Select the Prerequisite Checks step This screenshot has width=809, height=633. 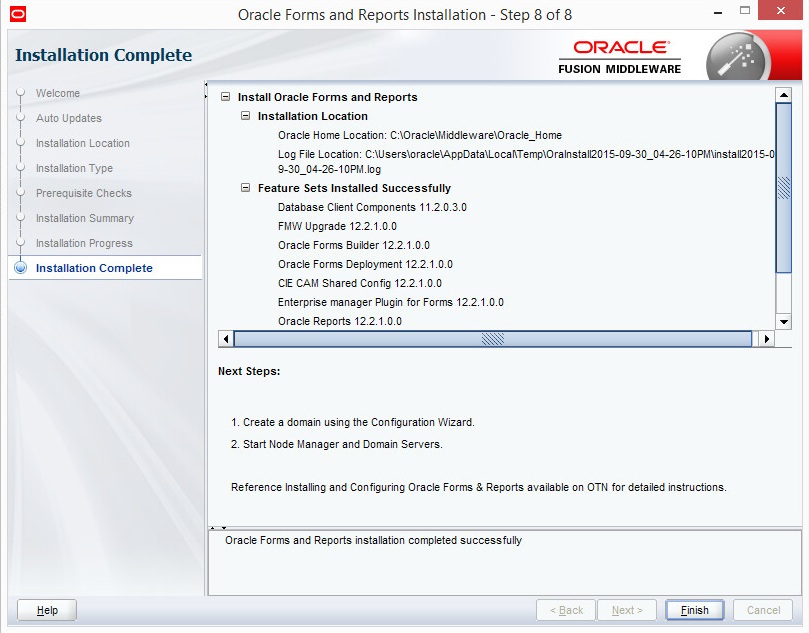coord(84,193)
